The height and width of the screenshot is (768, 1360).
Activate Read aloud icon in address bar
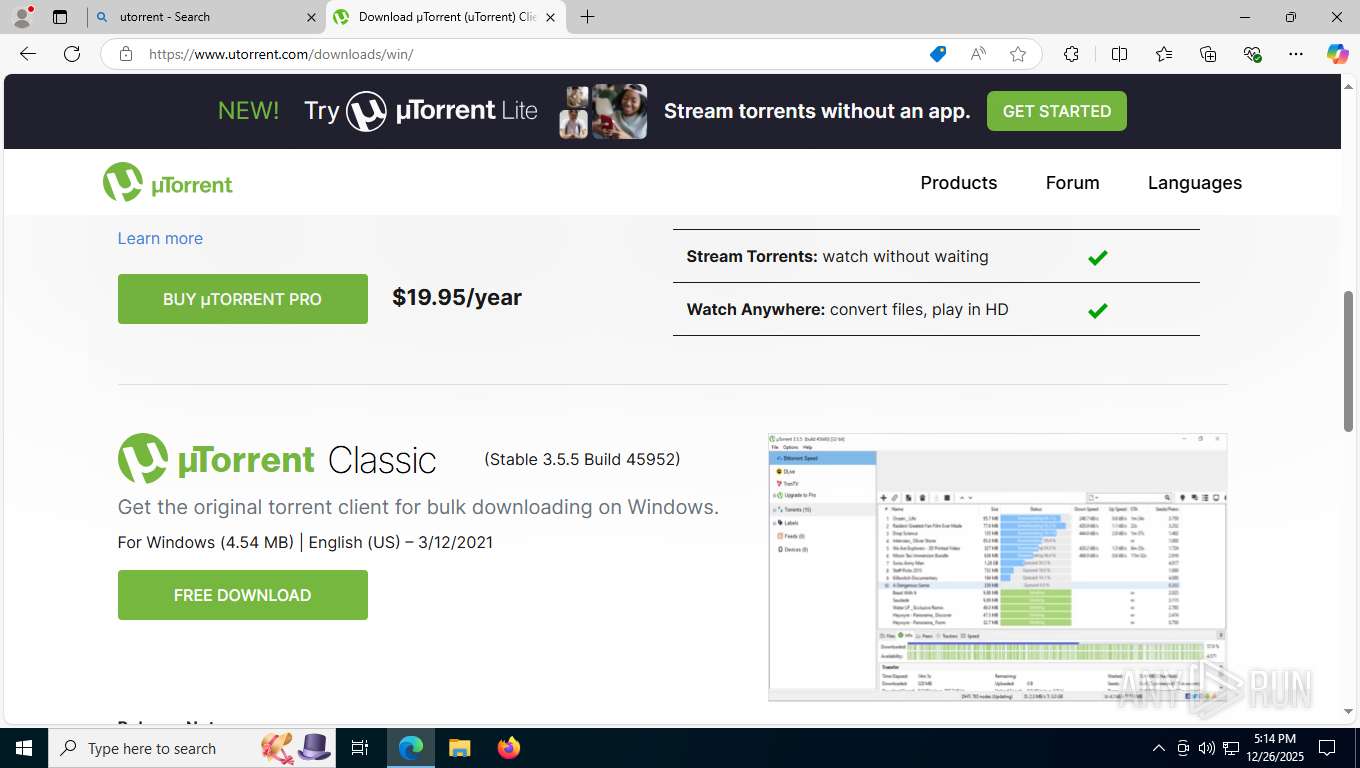(x=978, y=54)
